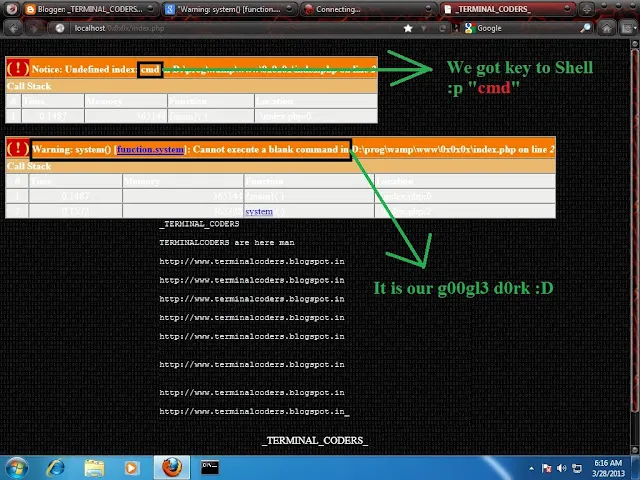The height and width of the screenshot is (480, 640).
Task: Follow the system link in call stack
Action: click(259, 211)
